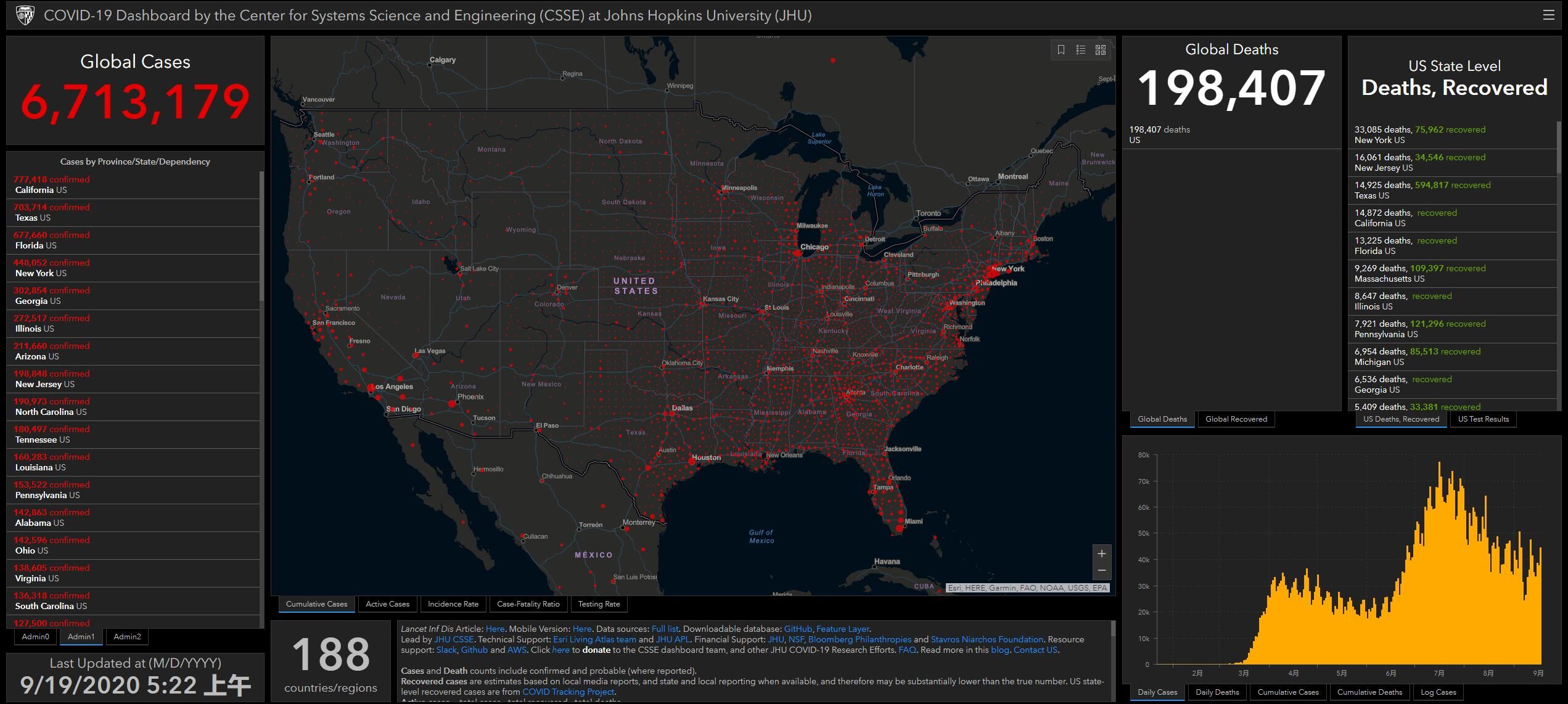Image resolution: width=1568 pixels, height=704 pixels.
Task: Switch chart to Log Cases
Action: tap(1438, 692)
